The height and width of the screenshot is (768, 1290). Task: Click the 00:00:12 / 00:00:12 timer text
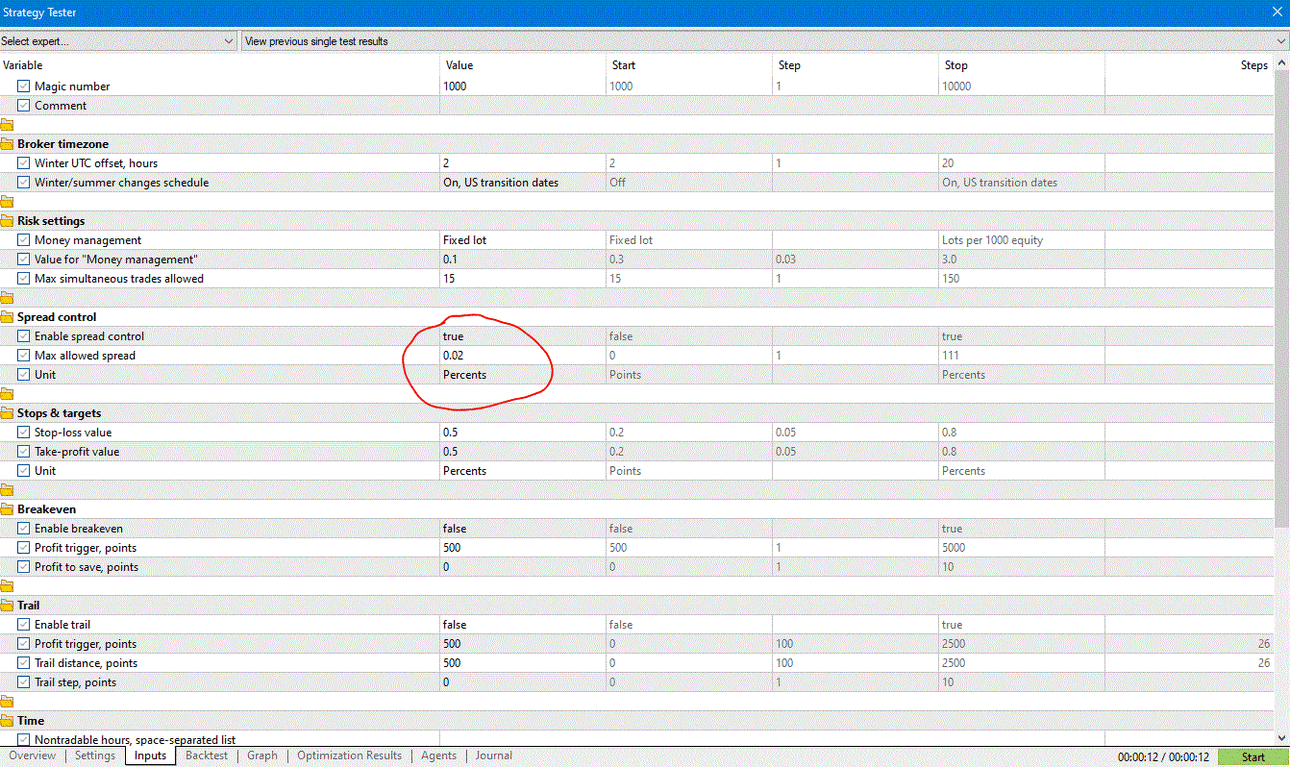pyautogui.click(x=1163, y=757)
